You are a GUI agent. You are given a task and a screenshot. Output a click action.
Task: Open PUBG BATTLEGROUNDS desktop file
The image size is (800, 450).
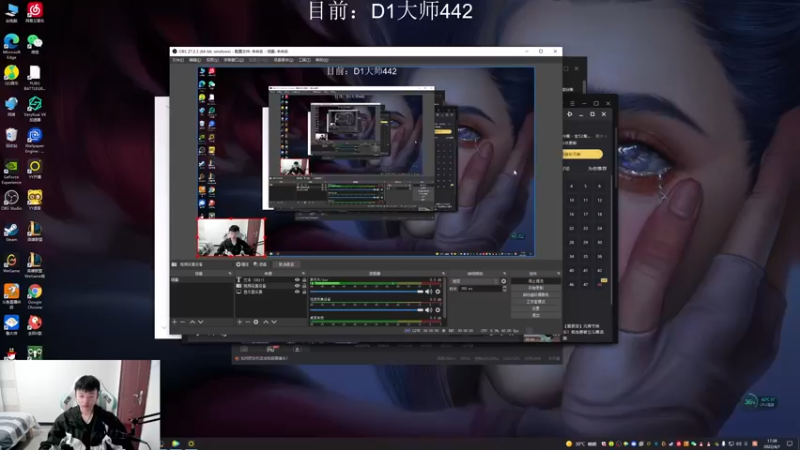[35, 77]
